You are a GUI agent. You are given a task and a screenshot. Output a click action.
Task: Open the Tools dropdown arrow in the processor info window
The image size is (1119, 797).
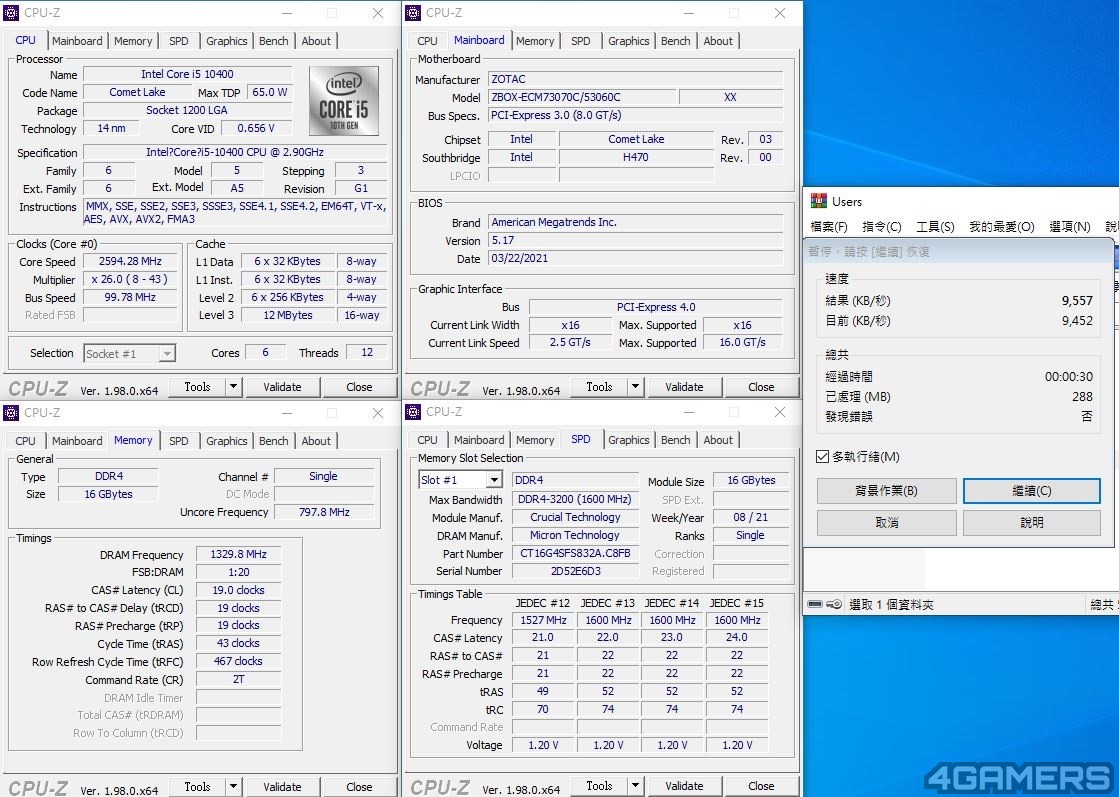pyautogui.click(x=233, y=387)
